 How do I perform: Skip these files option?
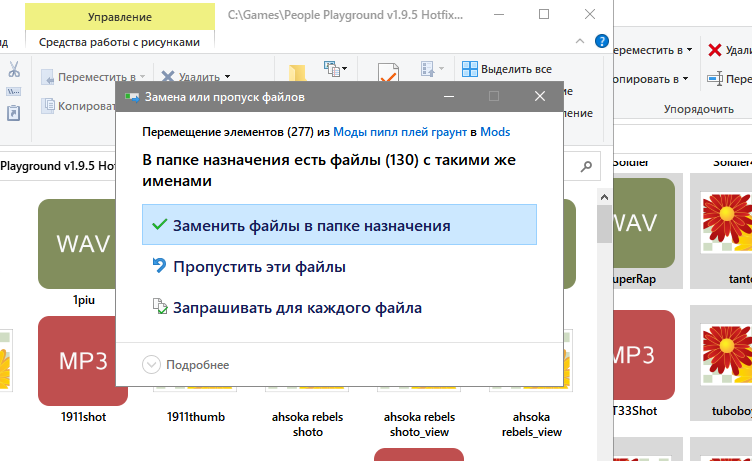tap(259, 267)
